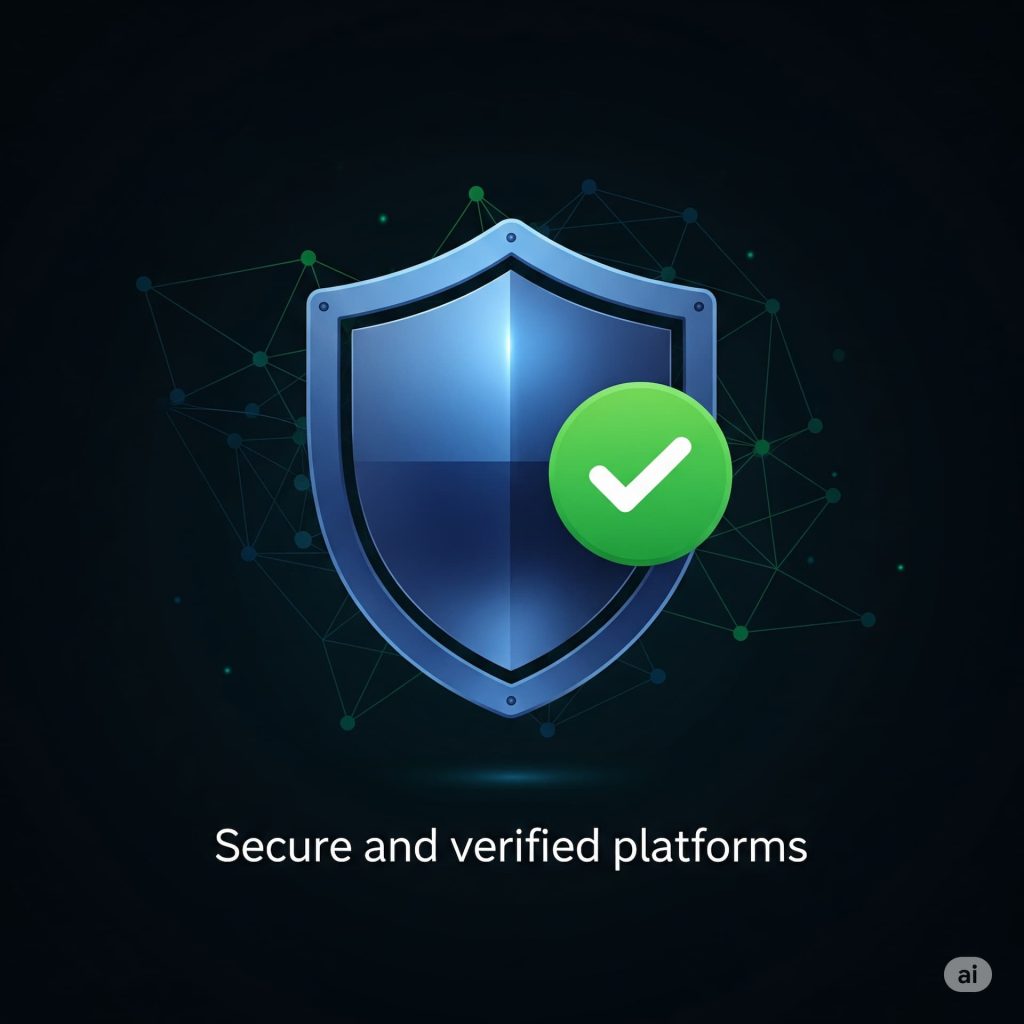Click the rivet on the shield's upper-left corner
This screenshot has height=1024, width=1024.
pos(323,306)
